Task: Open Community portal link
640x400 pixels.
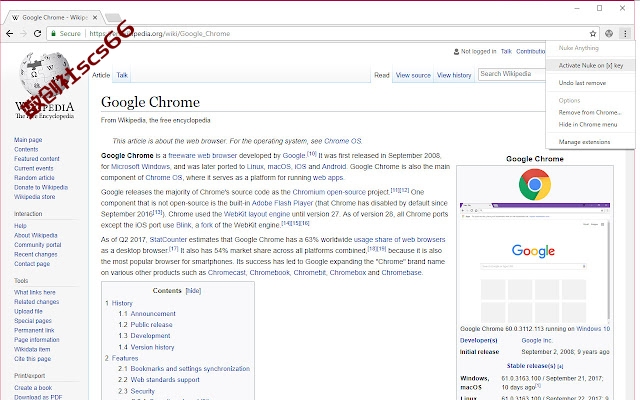Action: [38, 245]
